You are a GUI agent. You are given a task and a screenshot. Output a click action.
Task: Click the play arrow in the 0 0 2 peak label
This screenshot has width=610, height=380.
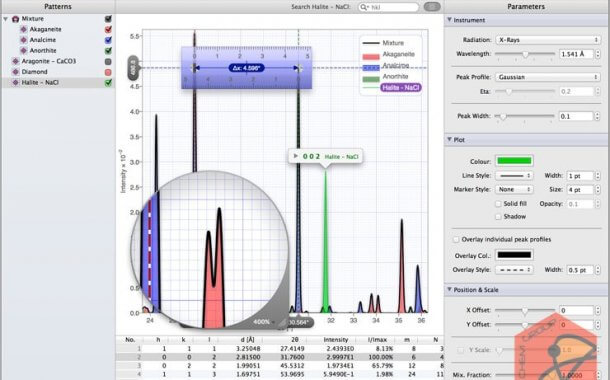(296, 156)
